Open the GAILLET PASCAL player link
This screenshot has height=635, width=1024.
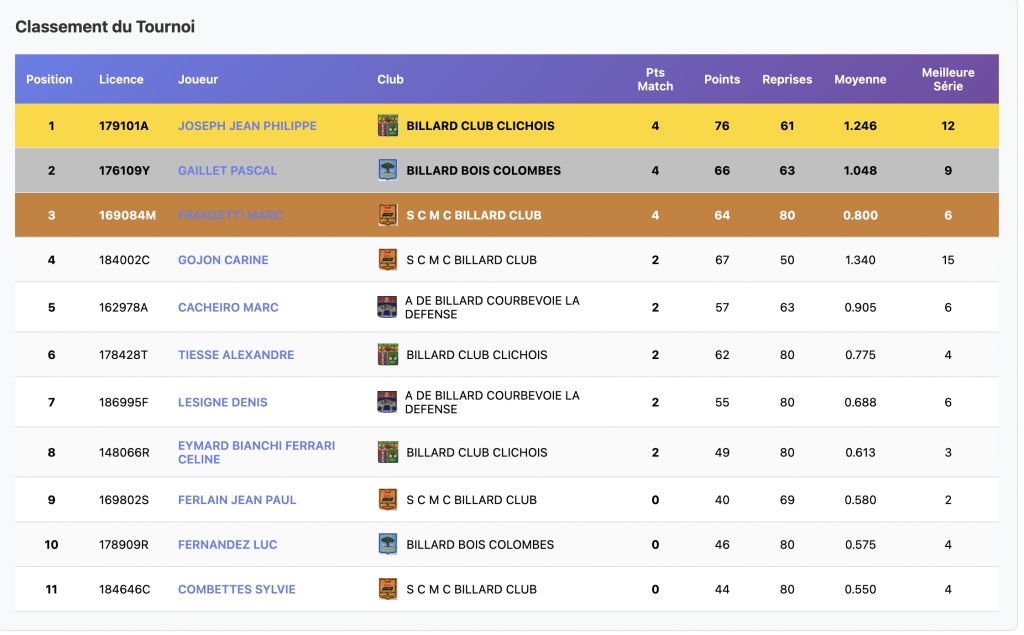pos(227,171)
